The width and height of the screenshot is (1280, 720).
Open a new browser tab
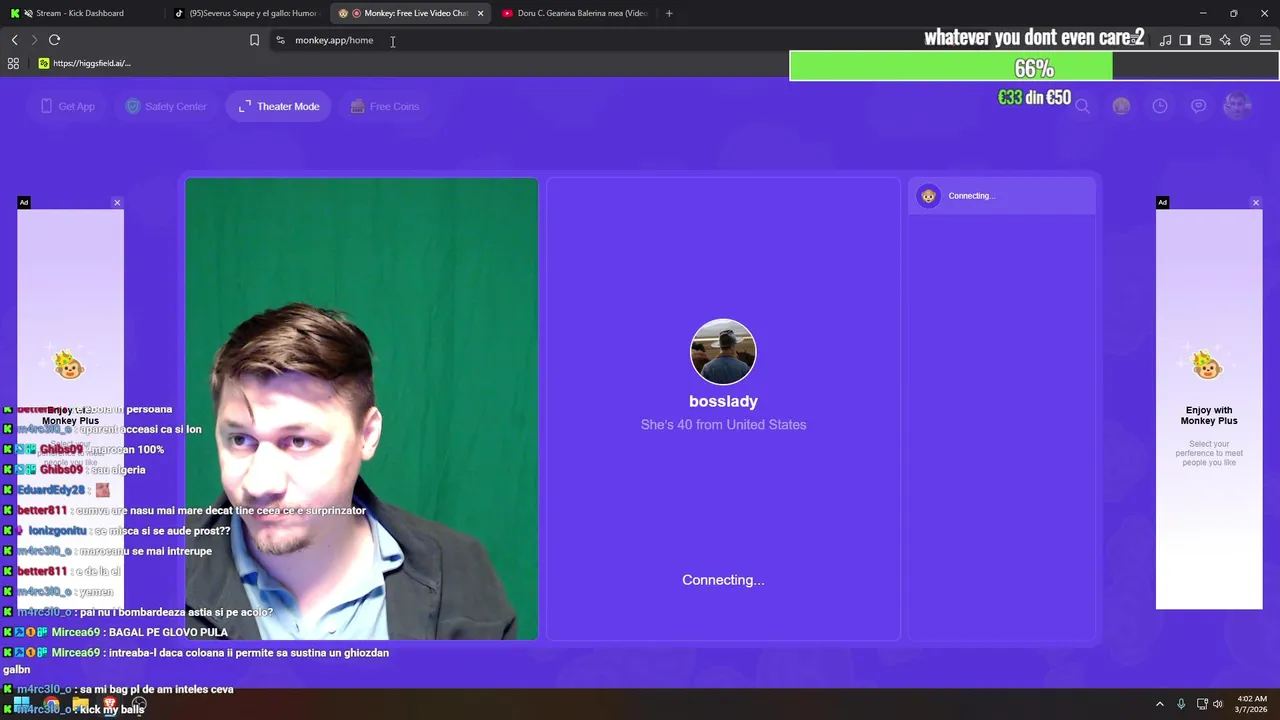click(x=669, y=13)
